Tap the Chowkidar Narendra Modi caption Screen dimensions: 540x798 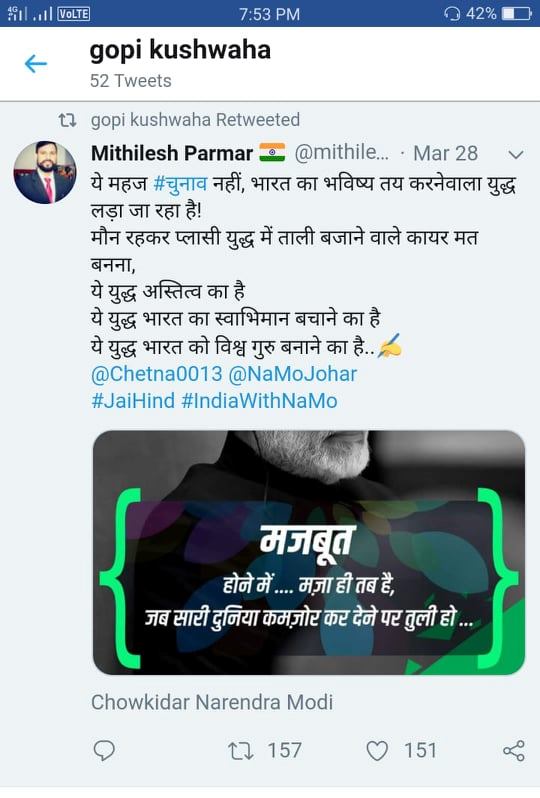[x=212, y=702]
